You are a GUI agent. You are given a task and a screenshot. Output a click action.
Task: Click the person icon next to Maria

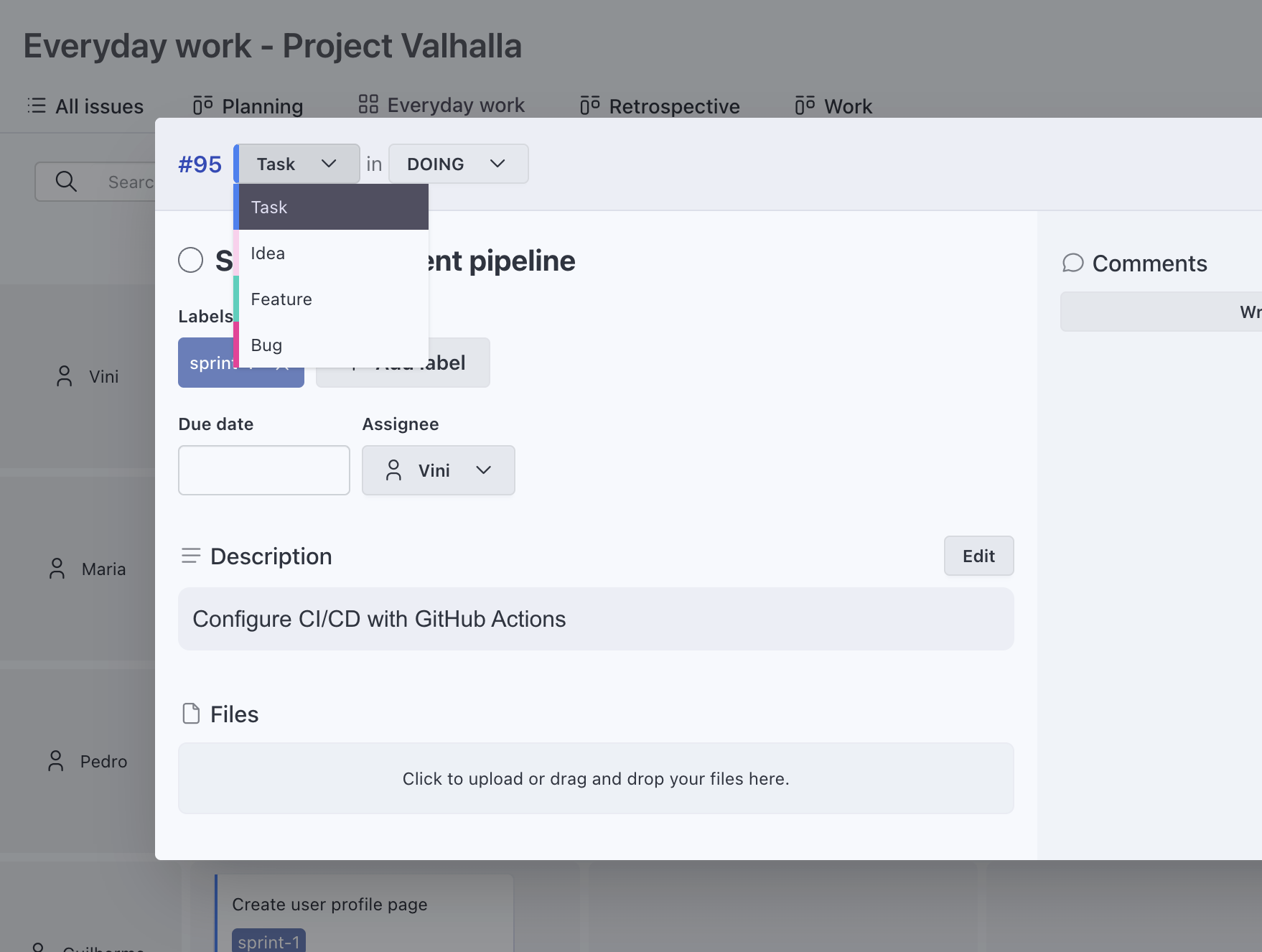tap(57, 569)
